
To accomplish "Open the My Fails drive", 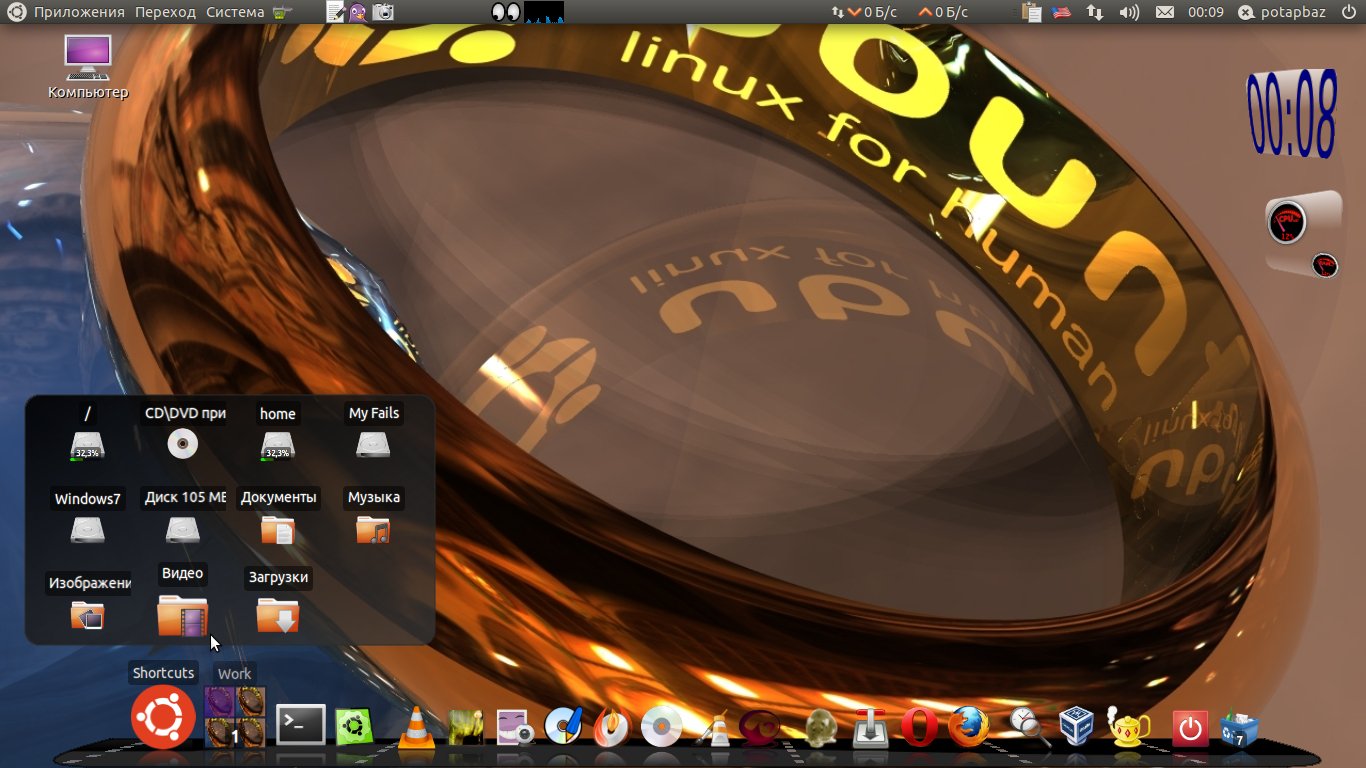I will click(373, 444).
